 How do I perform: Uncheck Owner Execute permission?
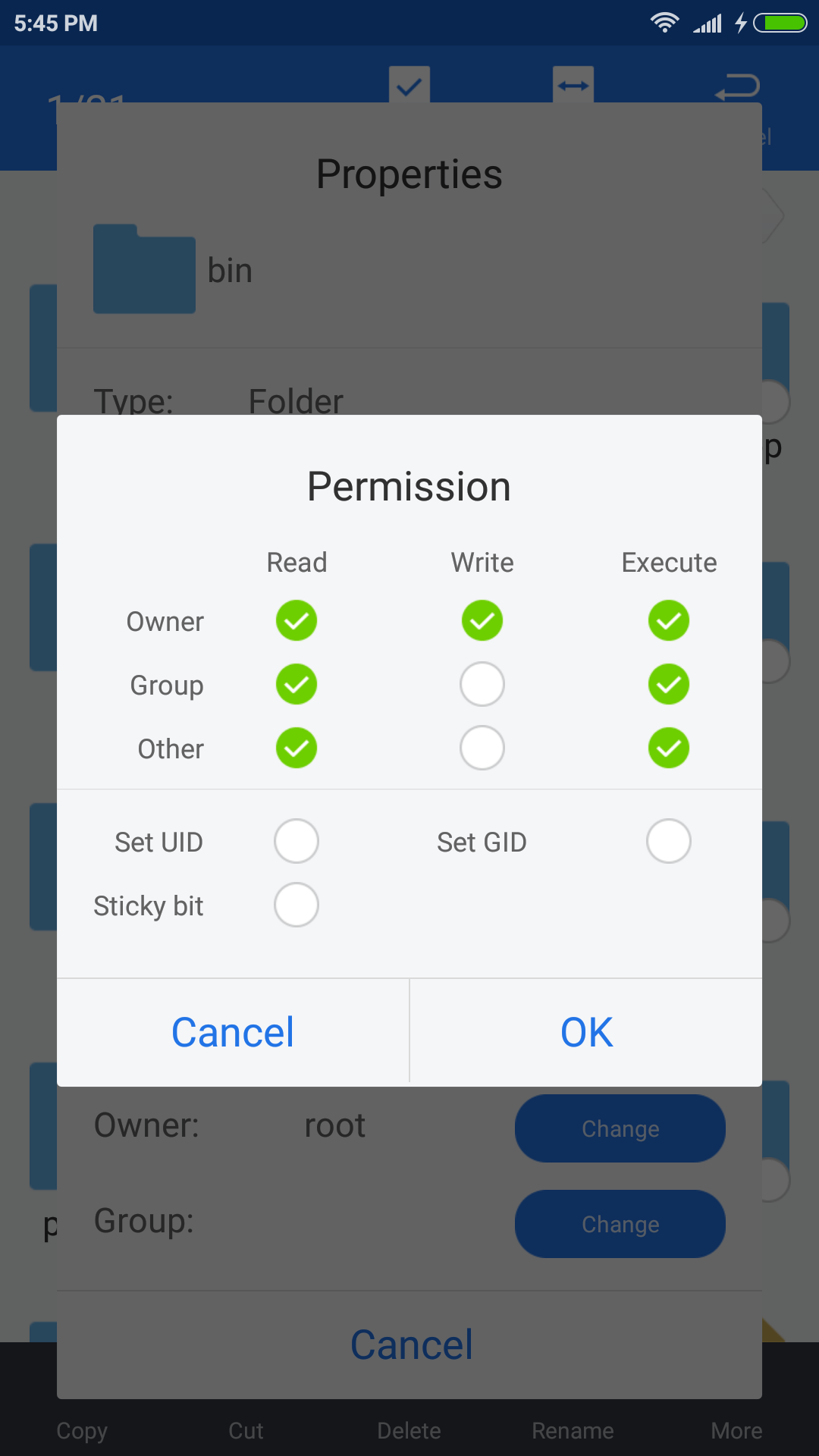tap(669, 621)
